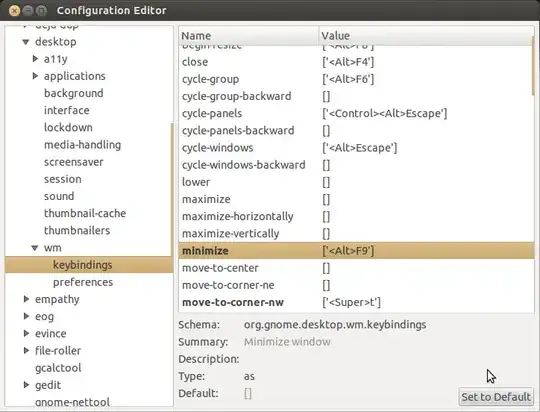Click the Name column header
The height and width of the screenshot is (412, 540).
pyautogui.click(x=249, y=36)
